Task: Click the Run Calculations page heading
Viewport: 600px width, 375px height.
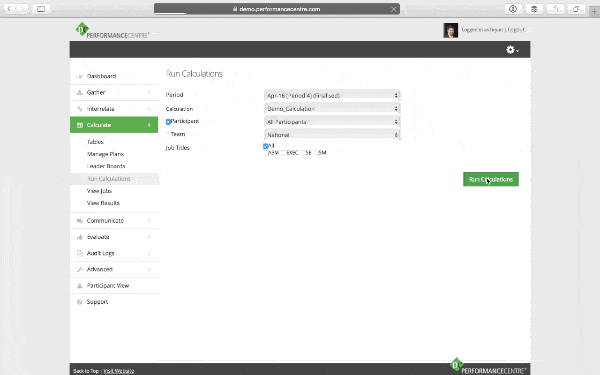Action: pos(194,74)
